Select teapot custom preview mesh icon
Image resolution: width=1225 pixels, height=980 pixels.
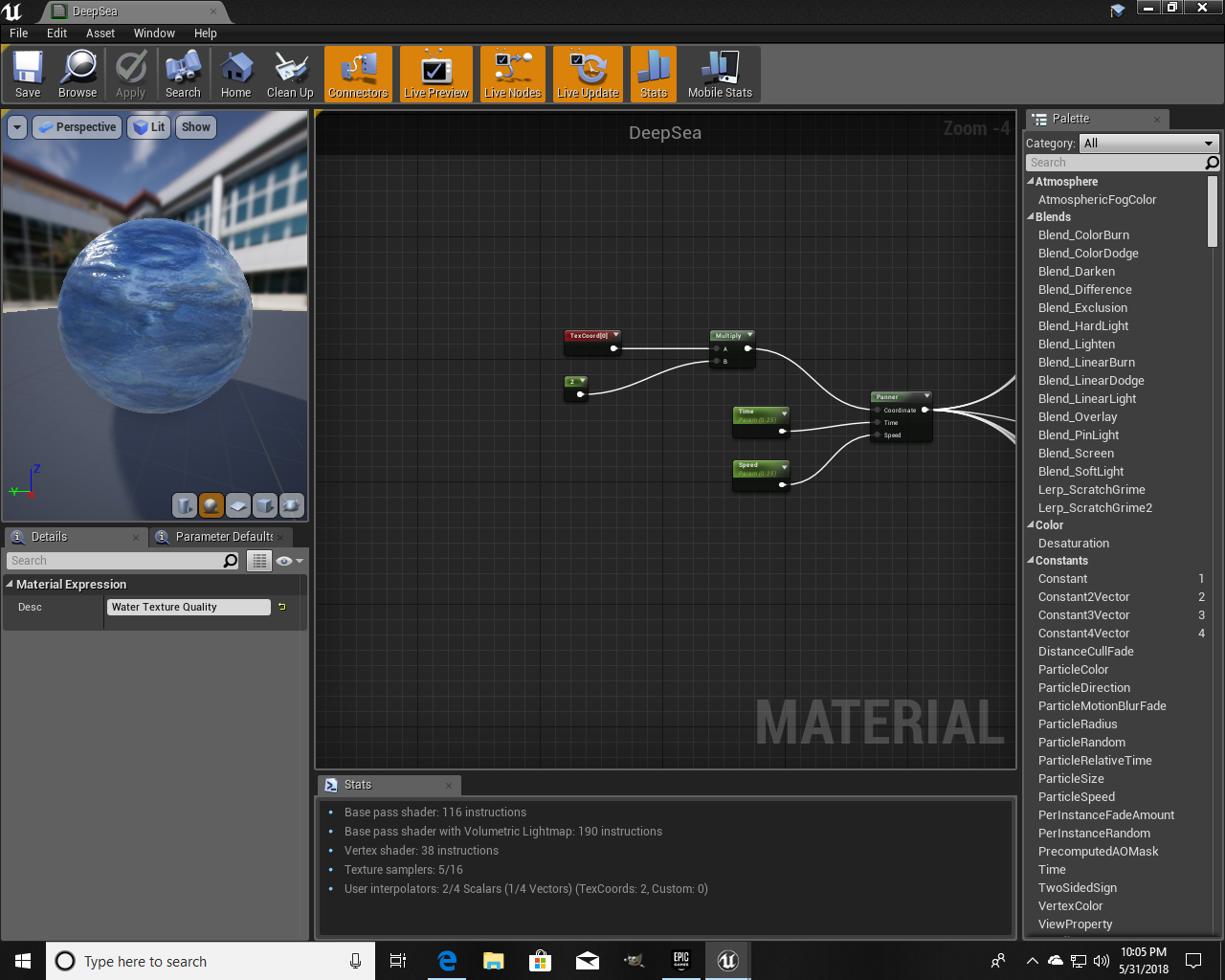[292, 505]
